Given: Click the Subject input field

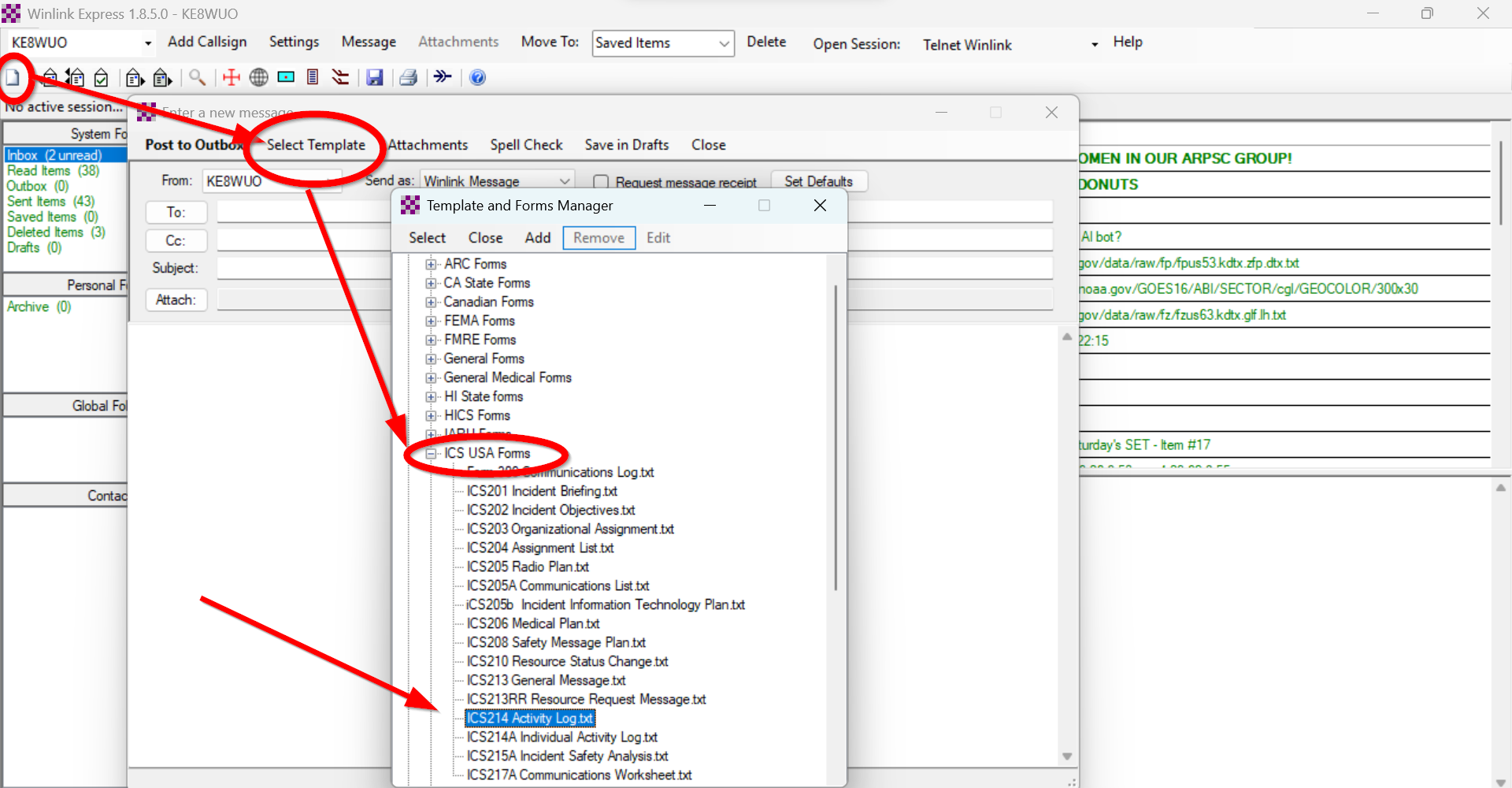Looking at the screenshot, I should point(635,269).
